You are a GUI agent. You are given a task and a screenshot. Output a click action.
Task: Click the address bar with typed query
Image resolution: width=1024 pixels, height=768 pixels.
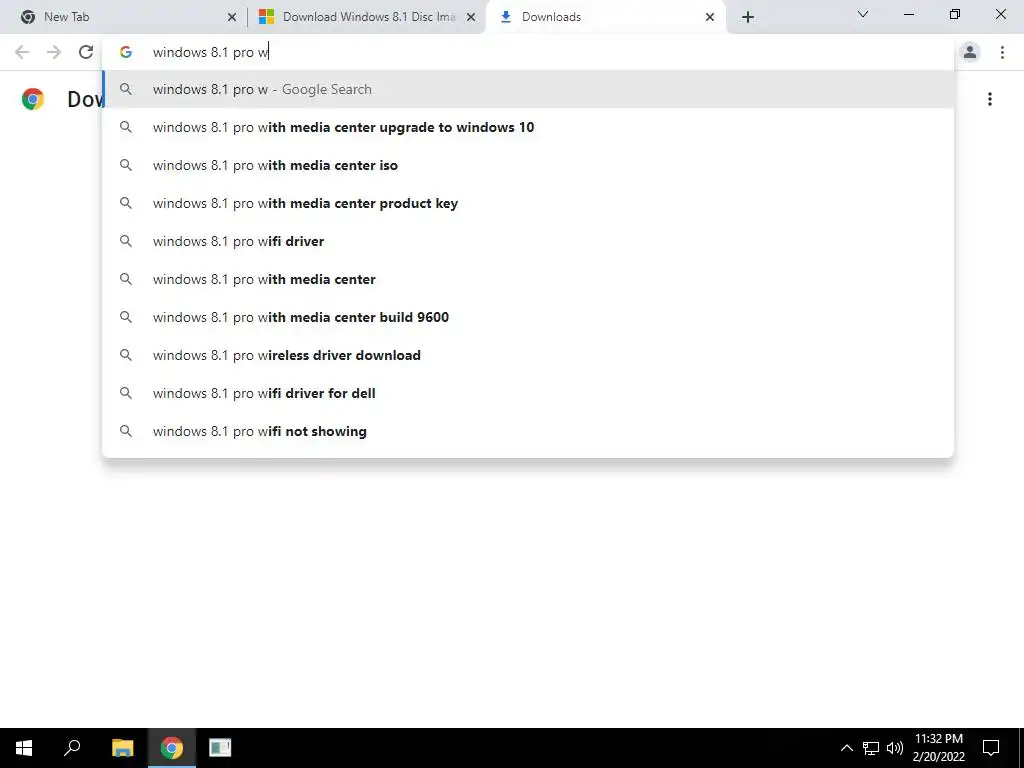[x=527, y=52]
